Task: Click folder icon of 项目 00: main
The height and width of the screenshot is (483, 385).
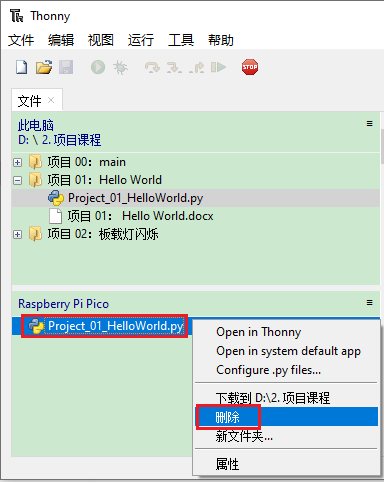Action: 35,162
